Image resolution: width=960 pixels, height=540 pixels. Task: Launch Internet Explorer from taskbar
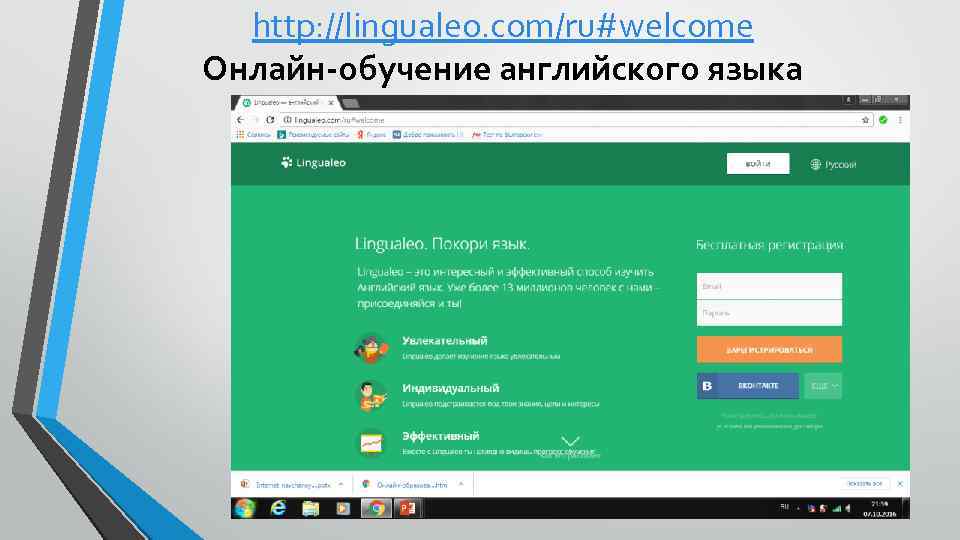(x=278, y=508)
